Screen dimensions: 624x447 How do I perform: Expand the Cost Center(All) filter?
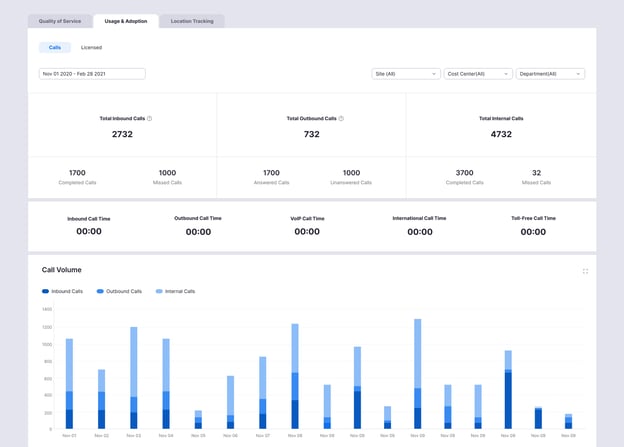[478, 74]
